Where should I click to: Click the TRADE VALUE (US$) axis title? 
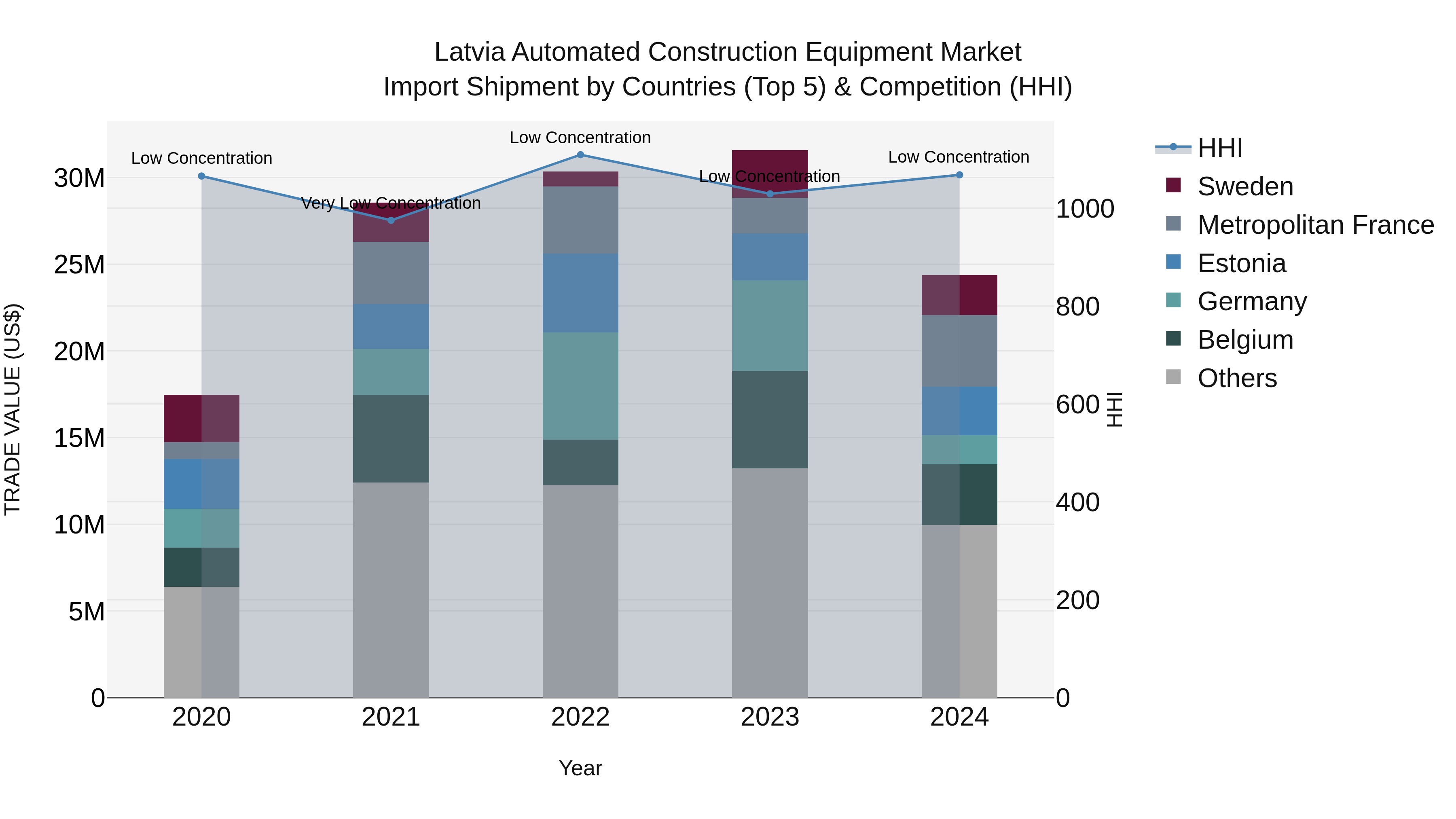point(13,409)
